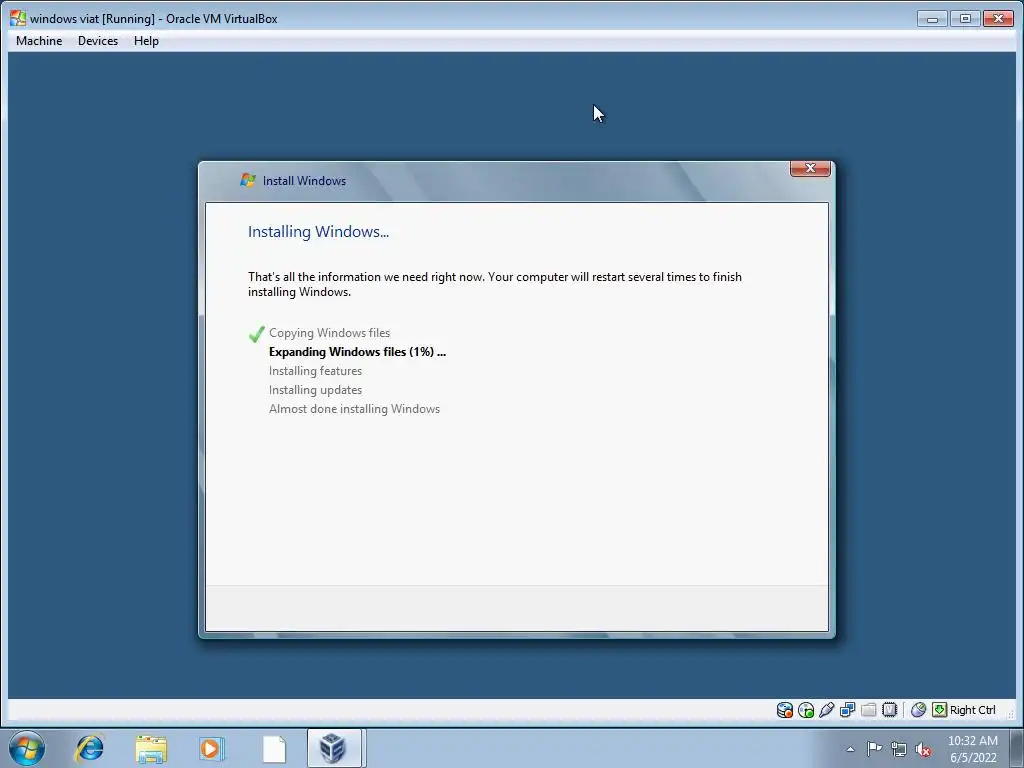Click the network adapters status icon
Viewport: 1024px width, 768px height.
[848, 710]
